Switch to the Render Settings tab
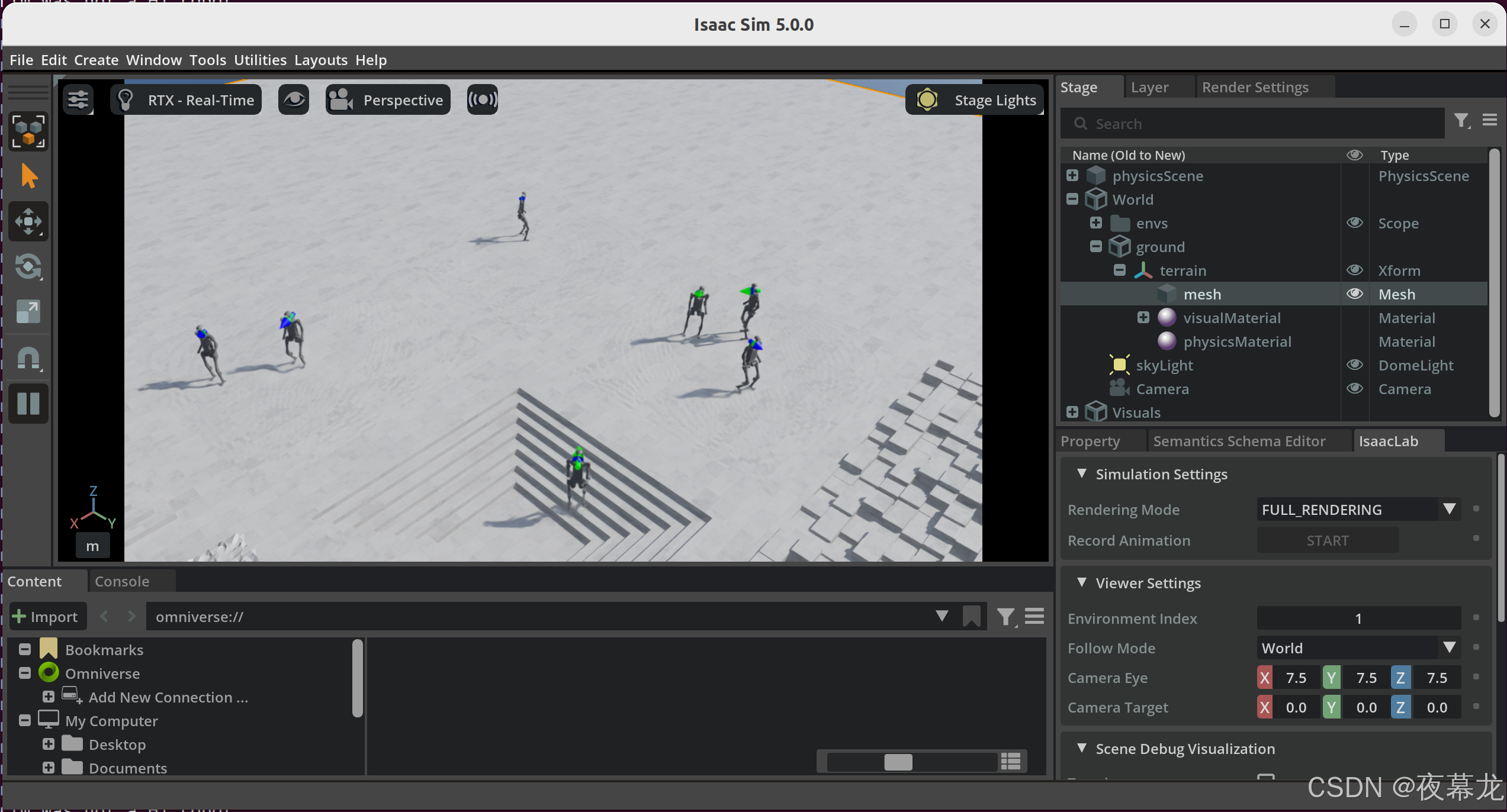 pos(1255,88)
